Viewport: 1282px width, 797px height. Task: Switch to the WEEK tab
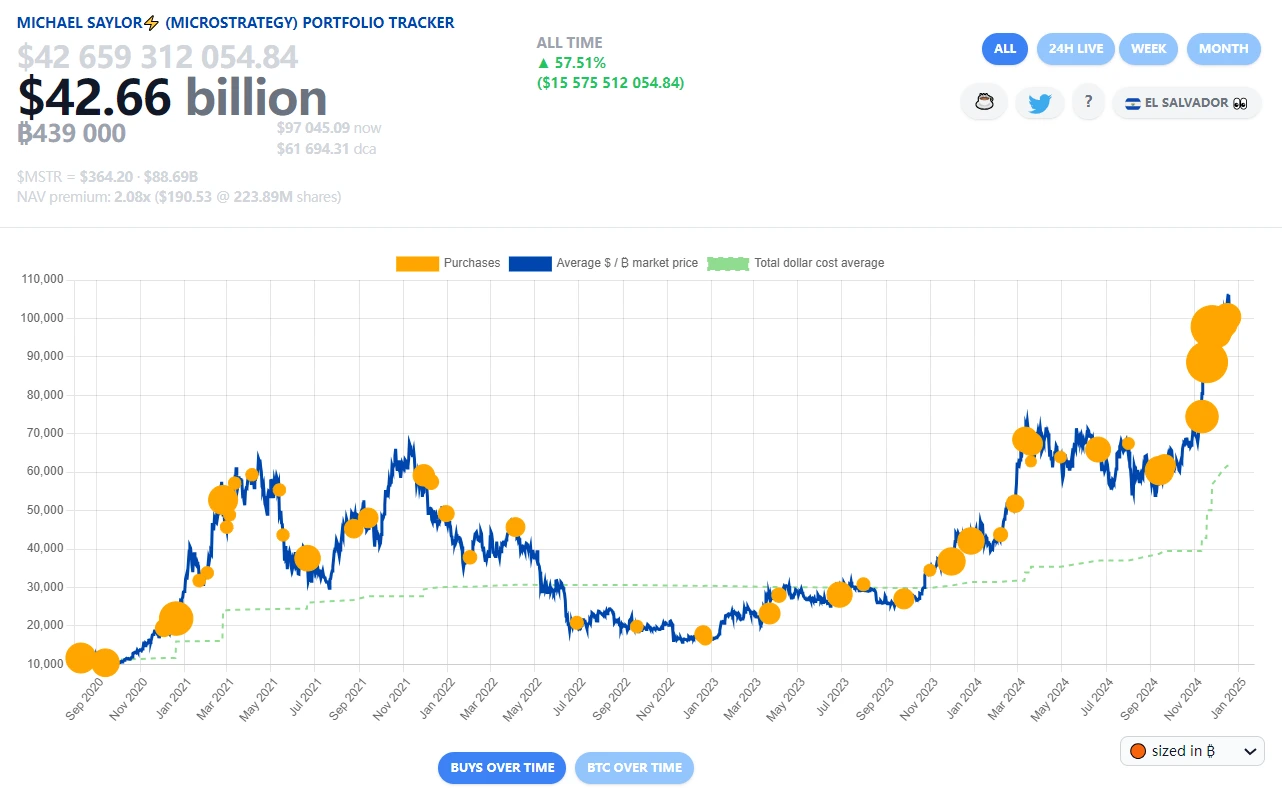[1149, 48]
